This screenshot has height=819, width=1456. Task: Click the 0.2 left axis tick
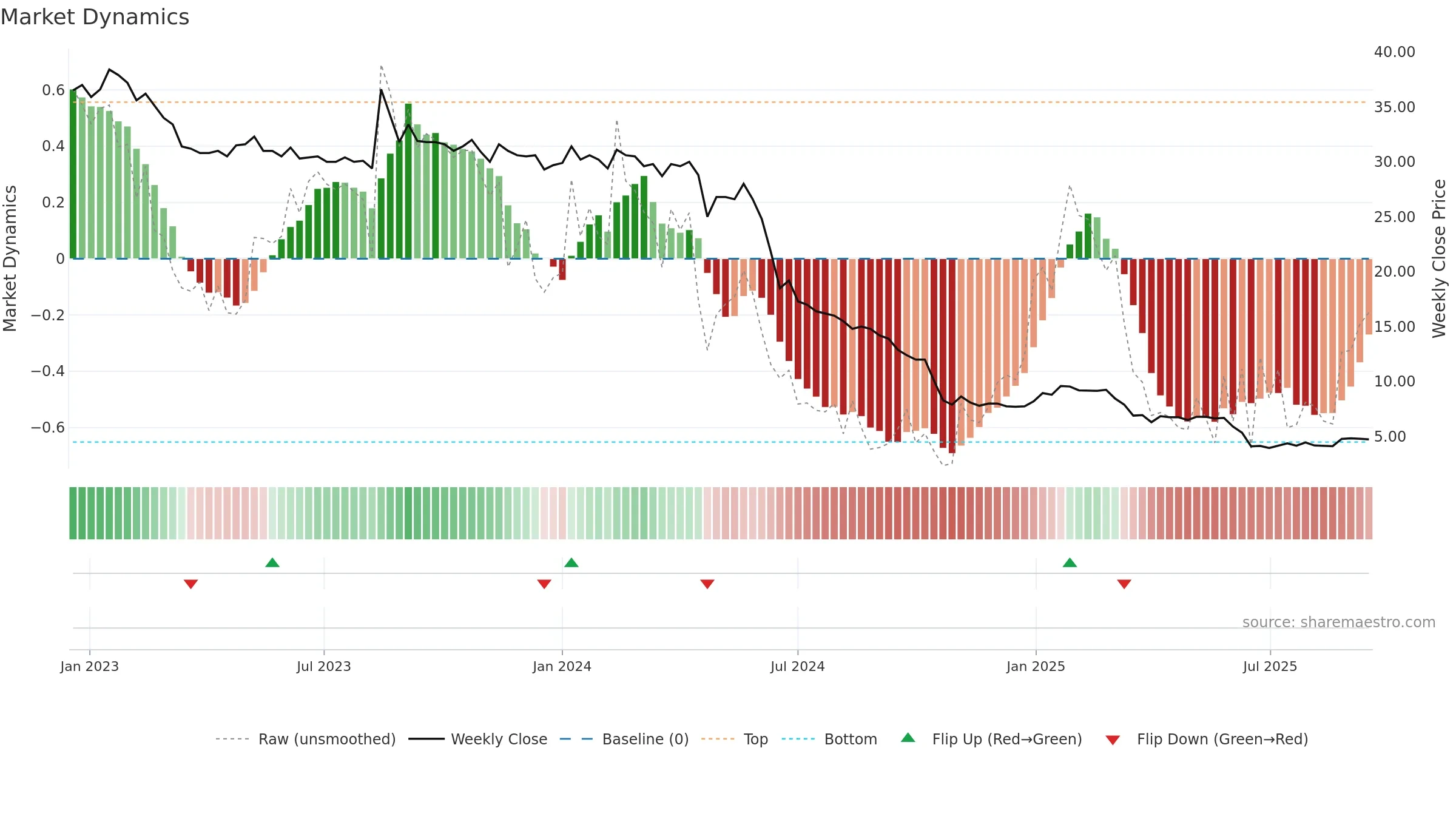(53, 203)
